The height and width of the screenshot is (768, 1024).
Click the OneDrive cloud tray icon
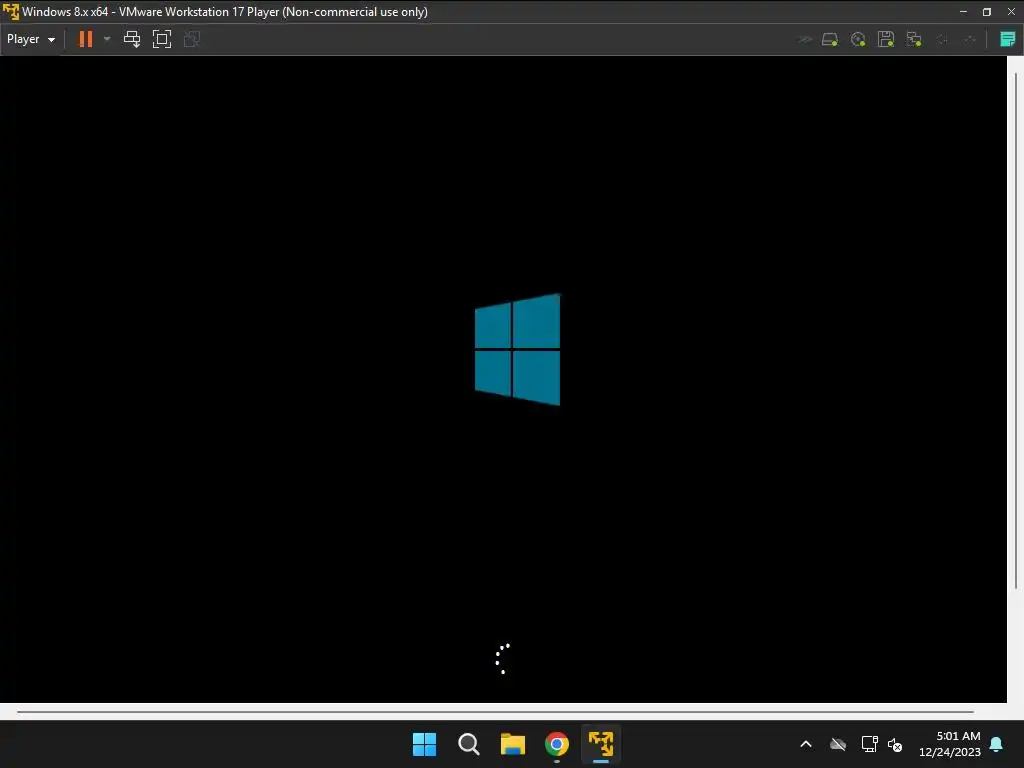click(x=838, y=744)
